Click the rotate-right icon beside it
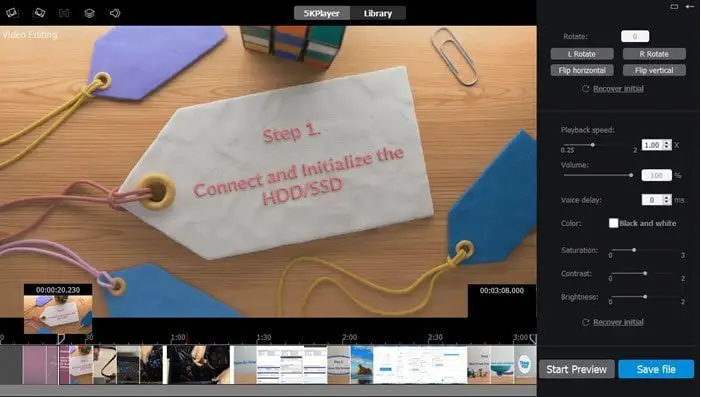Screen dimensions: 701x397 coord(39,13)
